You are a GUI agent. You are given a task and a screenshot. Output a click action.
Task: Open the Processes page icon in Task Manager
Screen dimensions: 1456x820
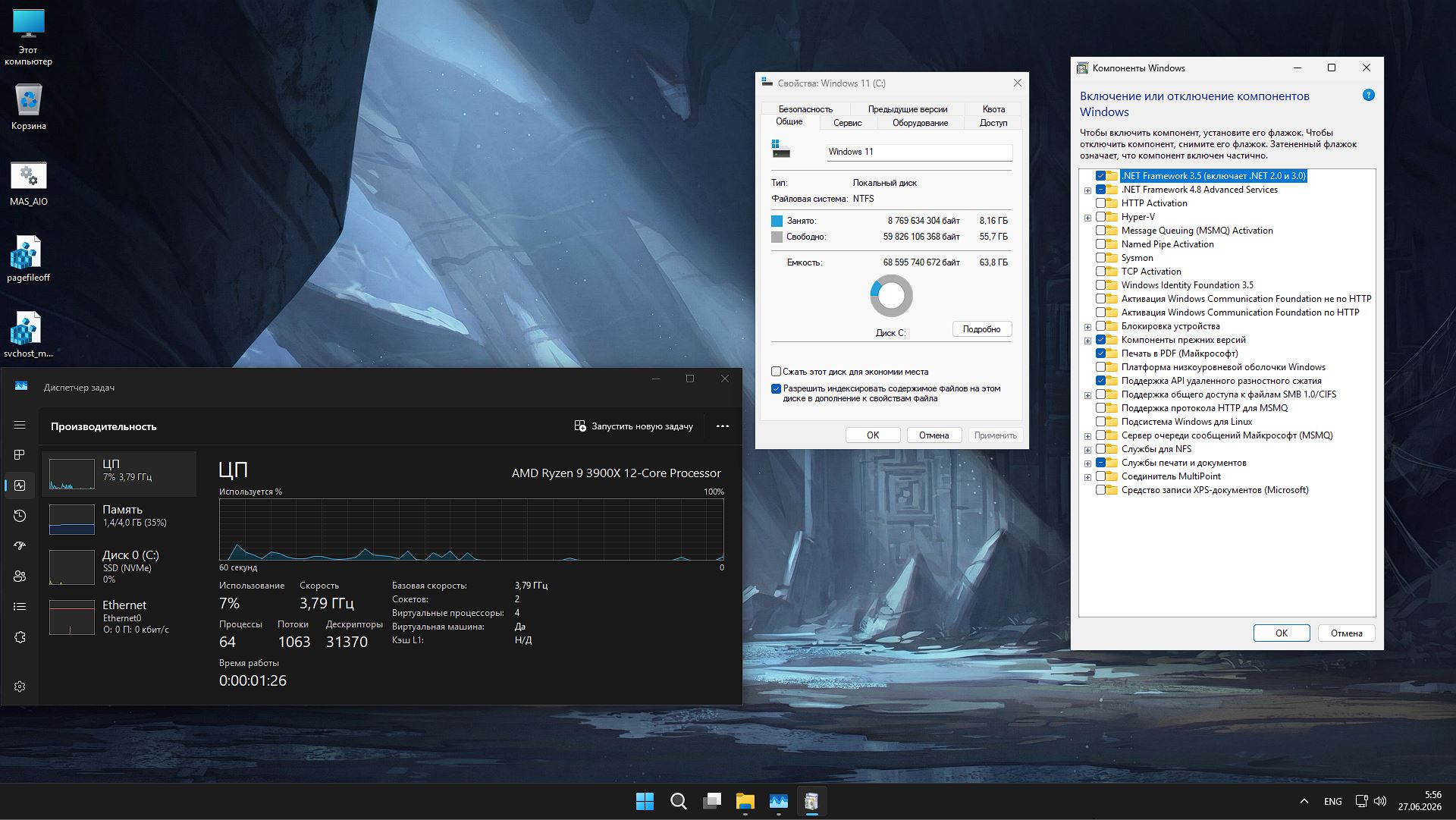pyautogui.click(x=20, y=454)
